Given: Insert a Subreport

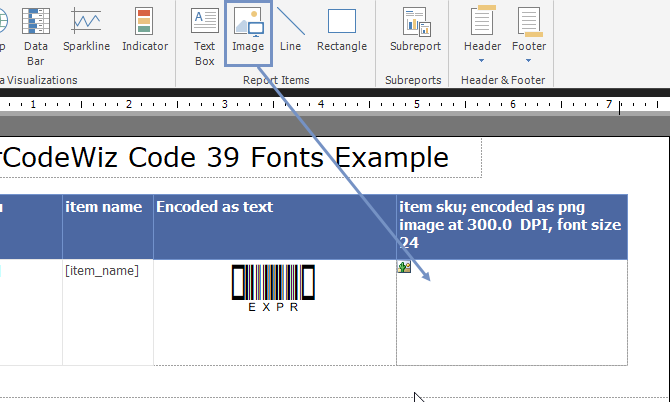Looking at the screenshot, I should coord(415,29).
